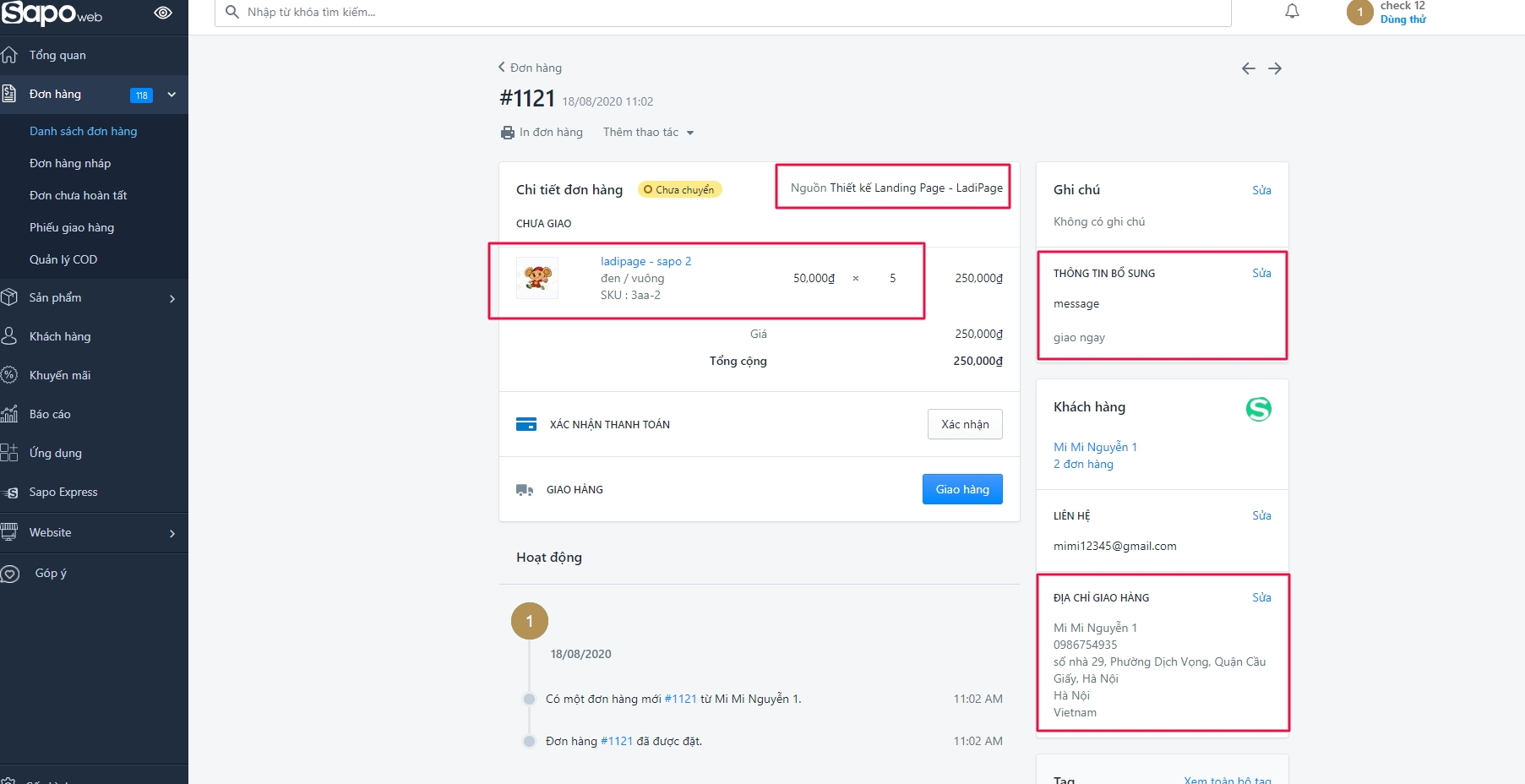Click Xác nhận payment button
The width and height of the screenshot is (1525, 784).
click(x=964, y=424)
